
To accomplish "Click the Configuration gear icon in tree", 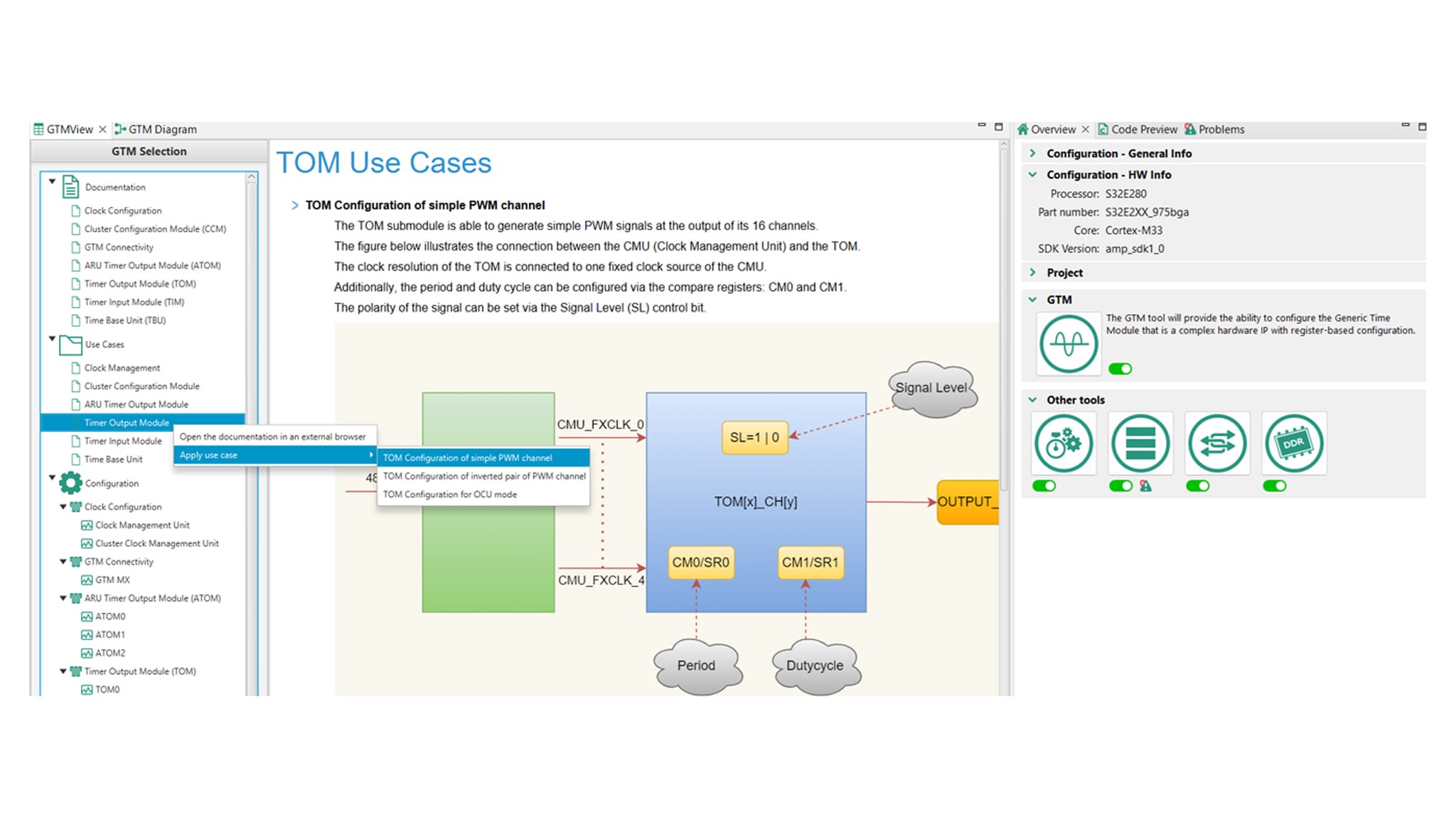I will pyautogui.click(x=70, y=483).
